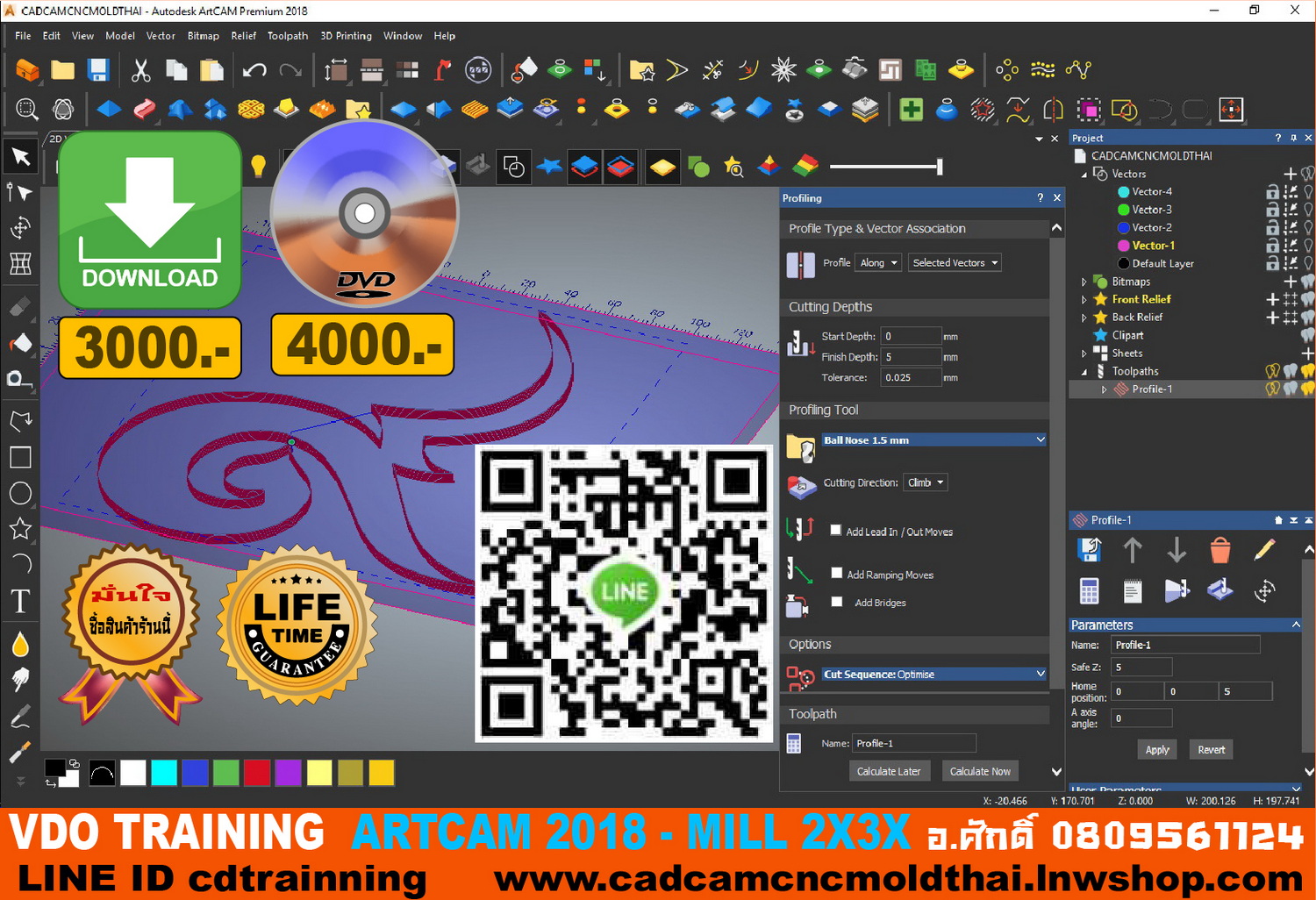The image size is (1316, 900).
Task: Open the Toolpath menu
Action: click(x=287, y=36)
